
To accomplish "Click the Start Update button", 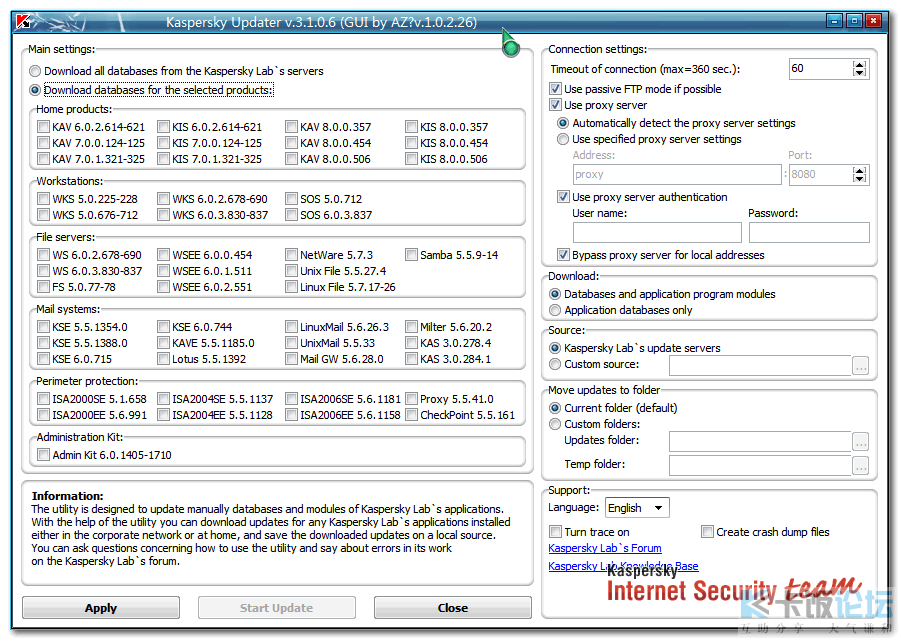I will pyautogui.click(x=276, y=608).
